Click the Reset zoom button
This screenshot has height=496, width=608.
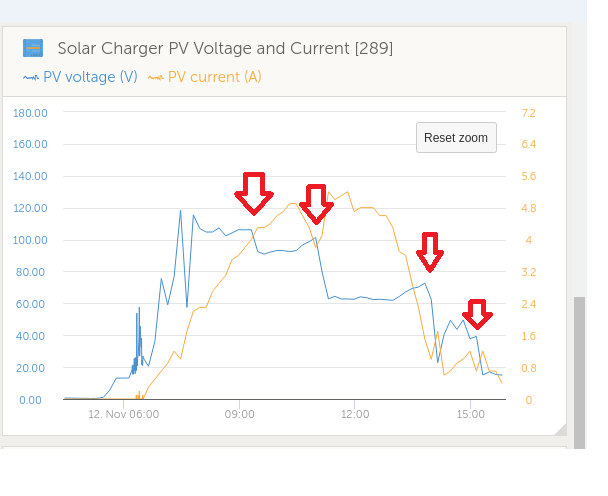(456, 138)
